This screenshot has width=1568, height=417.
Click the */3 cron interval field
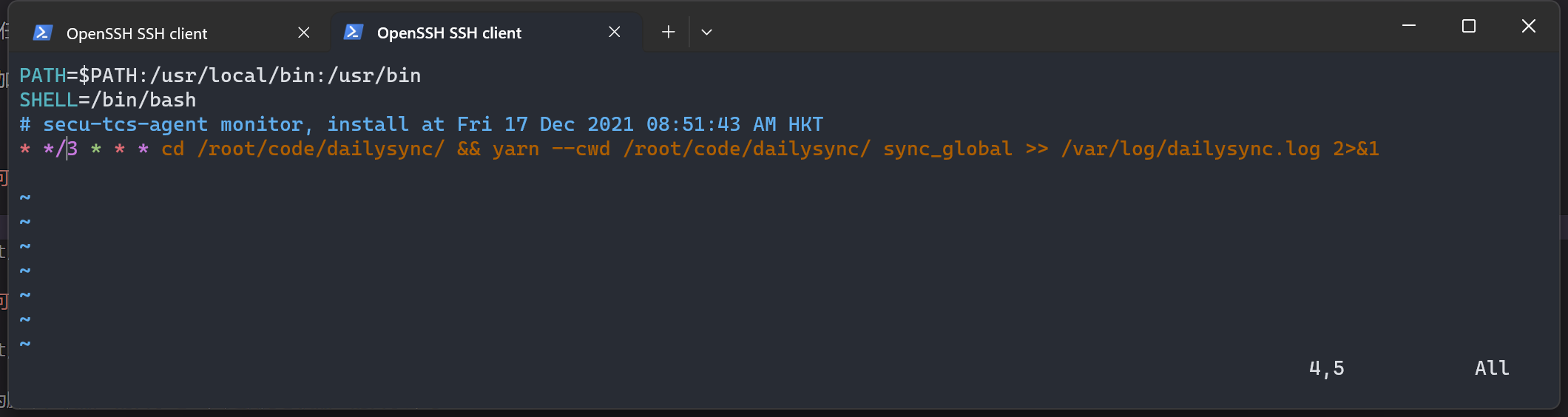(x=61, y=149)
